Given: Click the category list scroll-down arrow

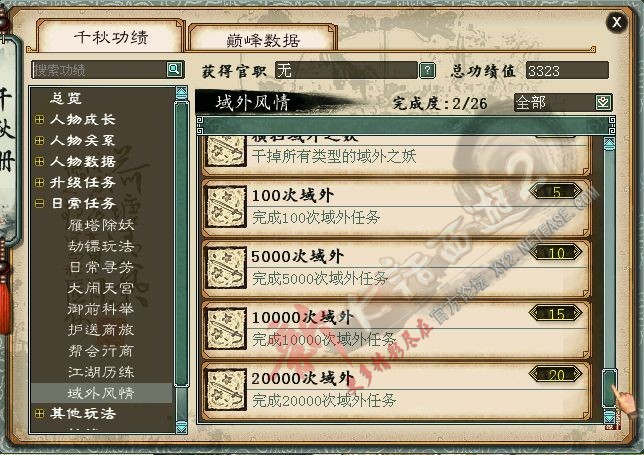Looking at the screenshot, I should point(182,427).
